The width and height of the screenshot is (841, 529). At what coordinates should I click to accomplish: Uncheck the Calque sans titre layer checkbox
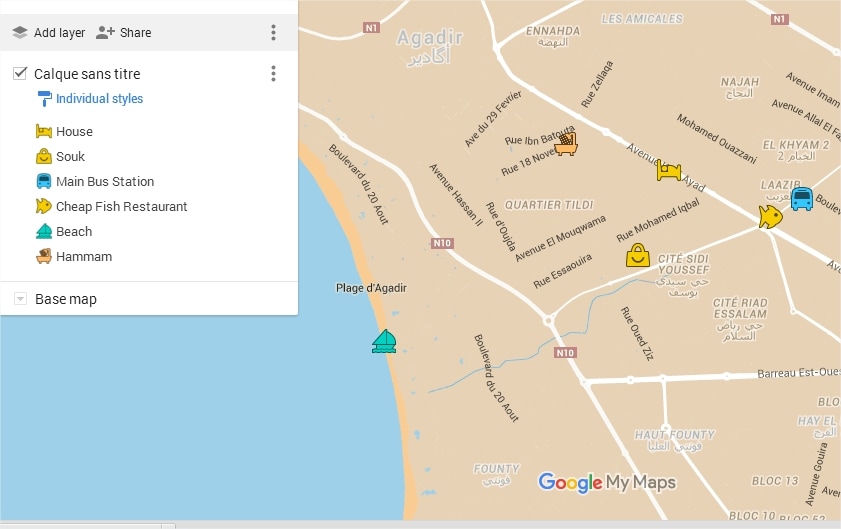(x=20, y=74)
